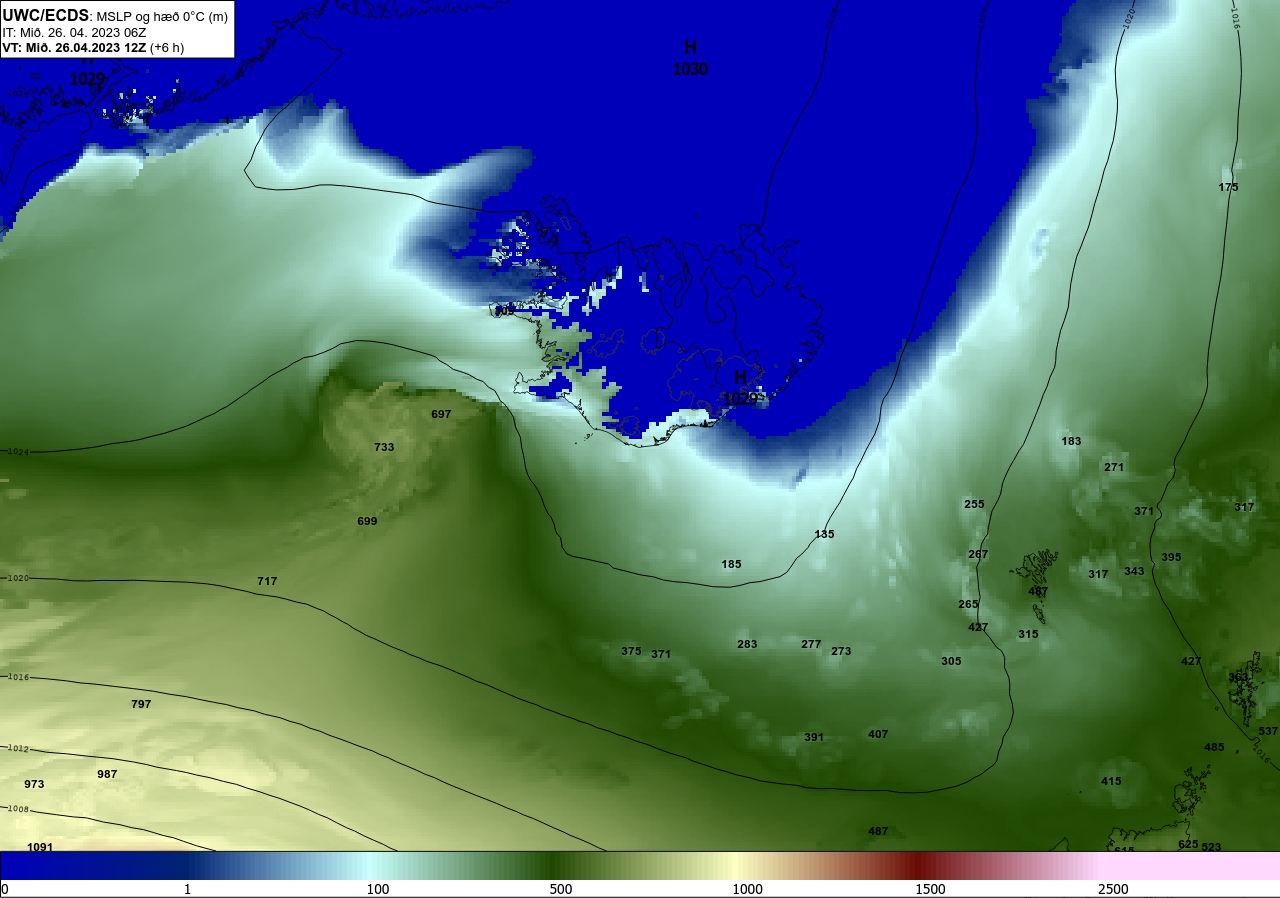Select the VT line '26.04.2023 12Z (+6 h)'

pos(120,47)
